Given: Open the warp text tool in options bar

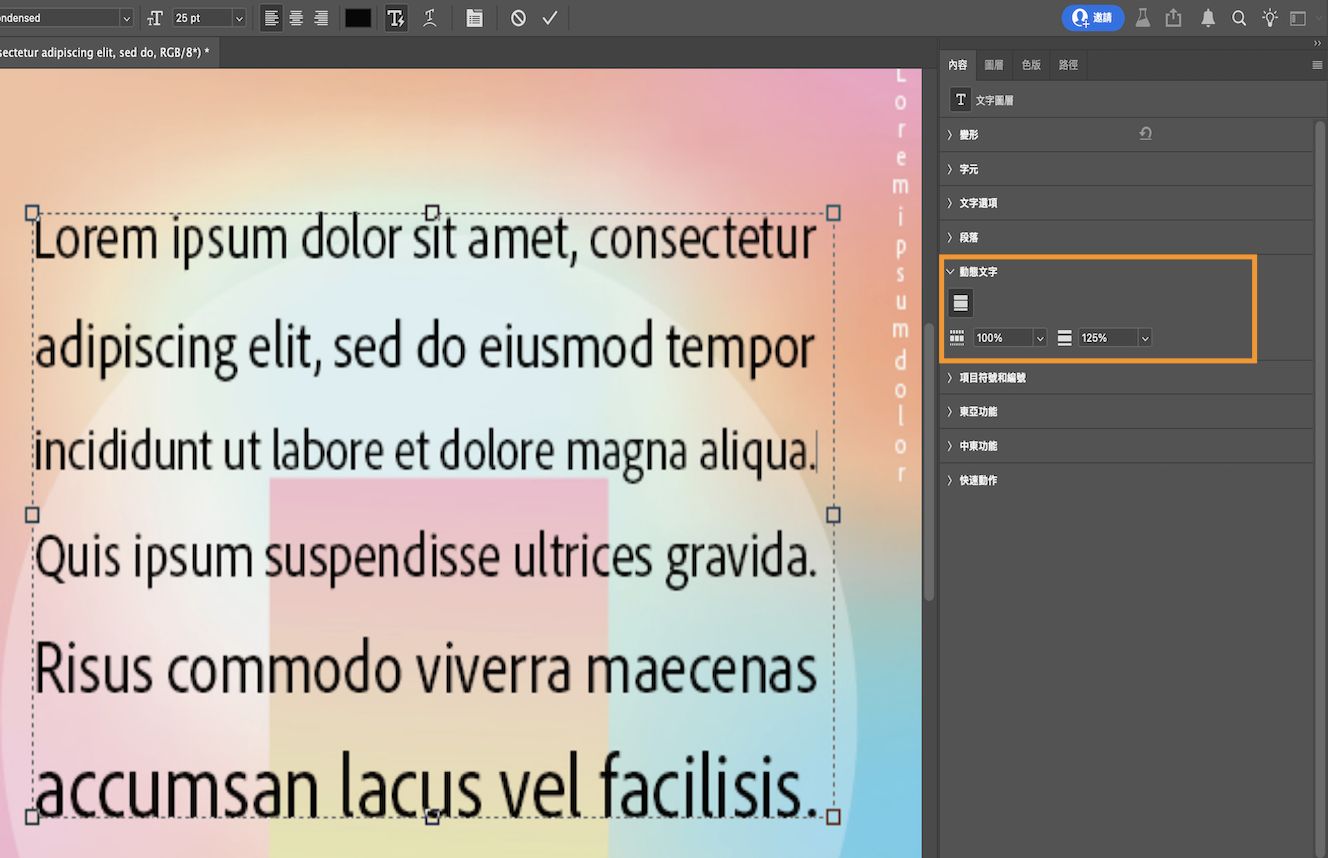Looking at the screenshot, I should click(430, 17).
